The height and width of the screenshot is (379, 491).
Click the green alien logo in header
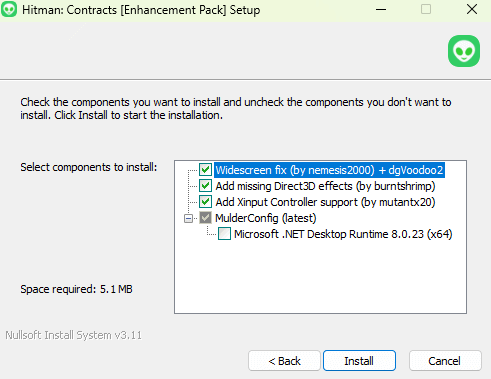(464, 51)
